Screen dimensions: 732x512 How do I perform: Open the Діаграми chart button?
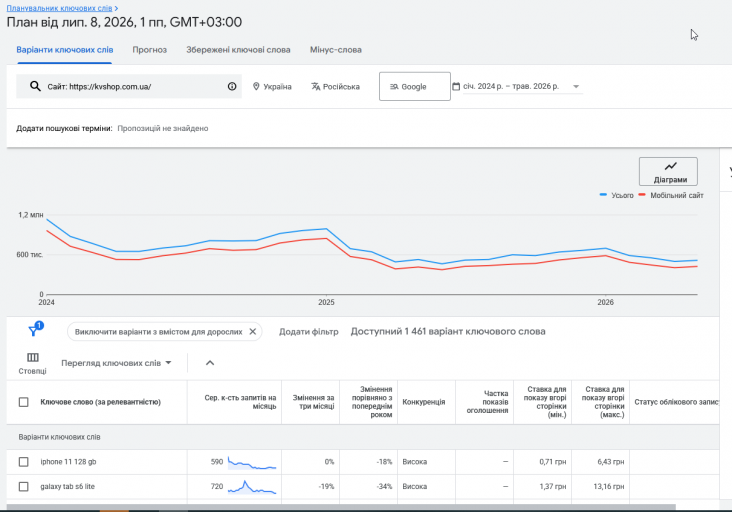point(668,171)
